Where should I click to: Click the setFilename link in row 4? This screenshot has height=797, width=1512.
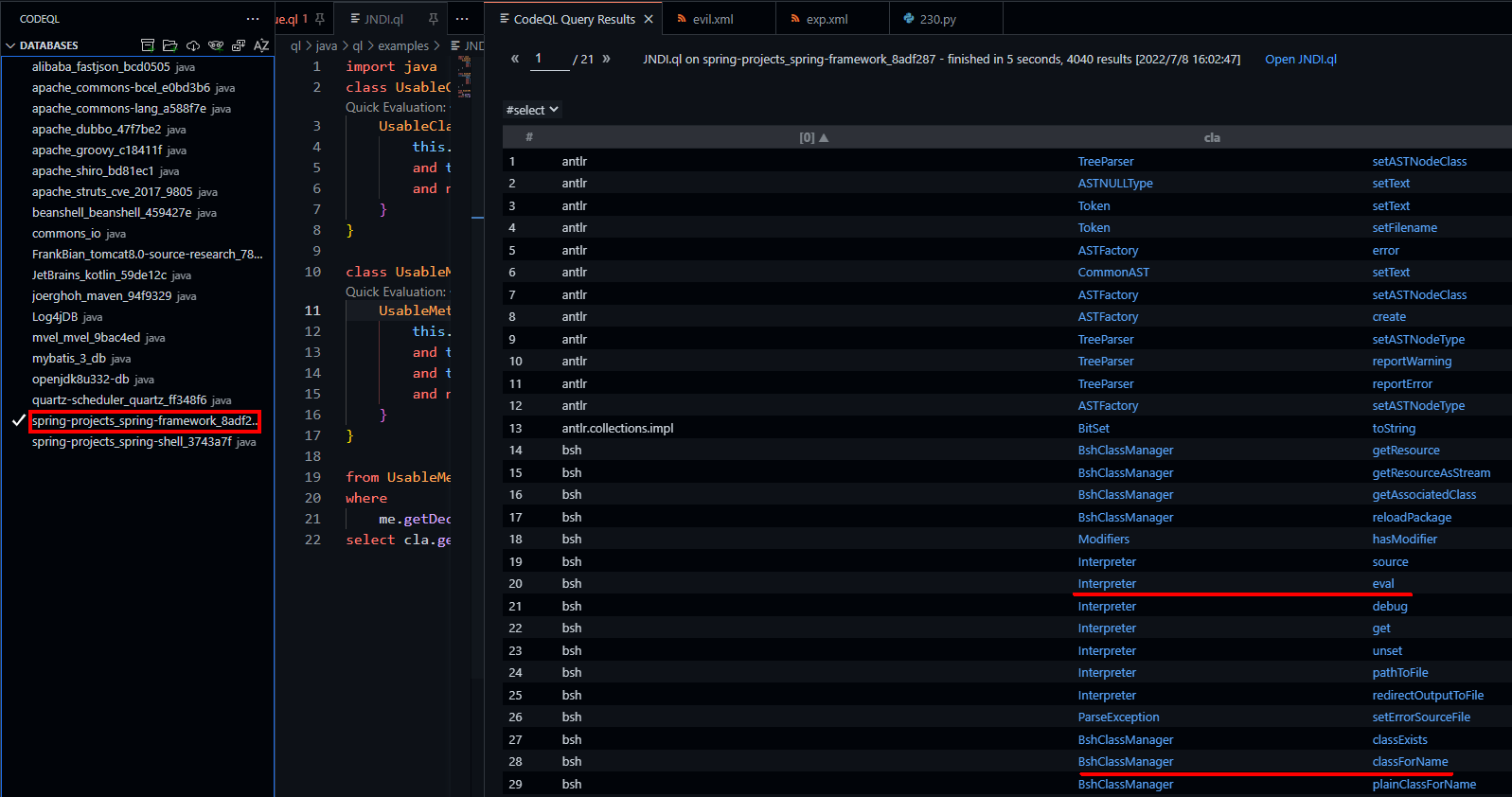click(1404, 228)
